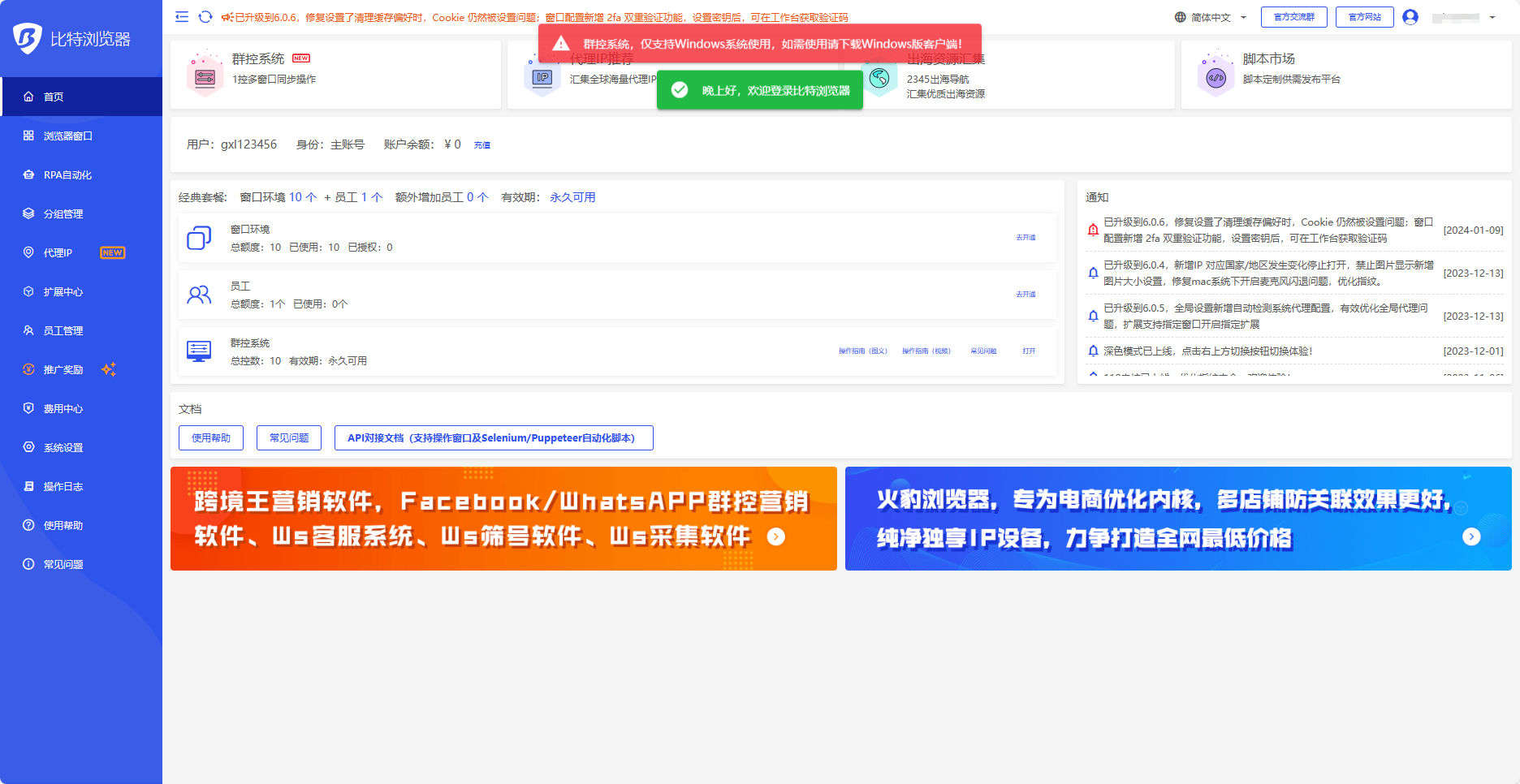Open 代理IP in the sidebar
This screenshot has height=784, width=1520.
81,252
